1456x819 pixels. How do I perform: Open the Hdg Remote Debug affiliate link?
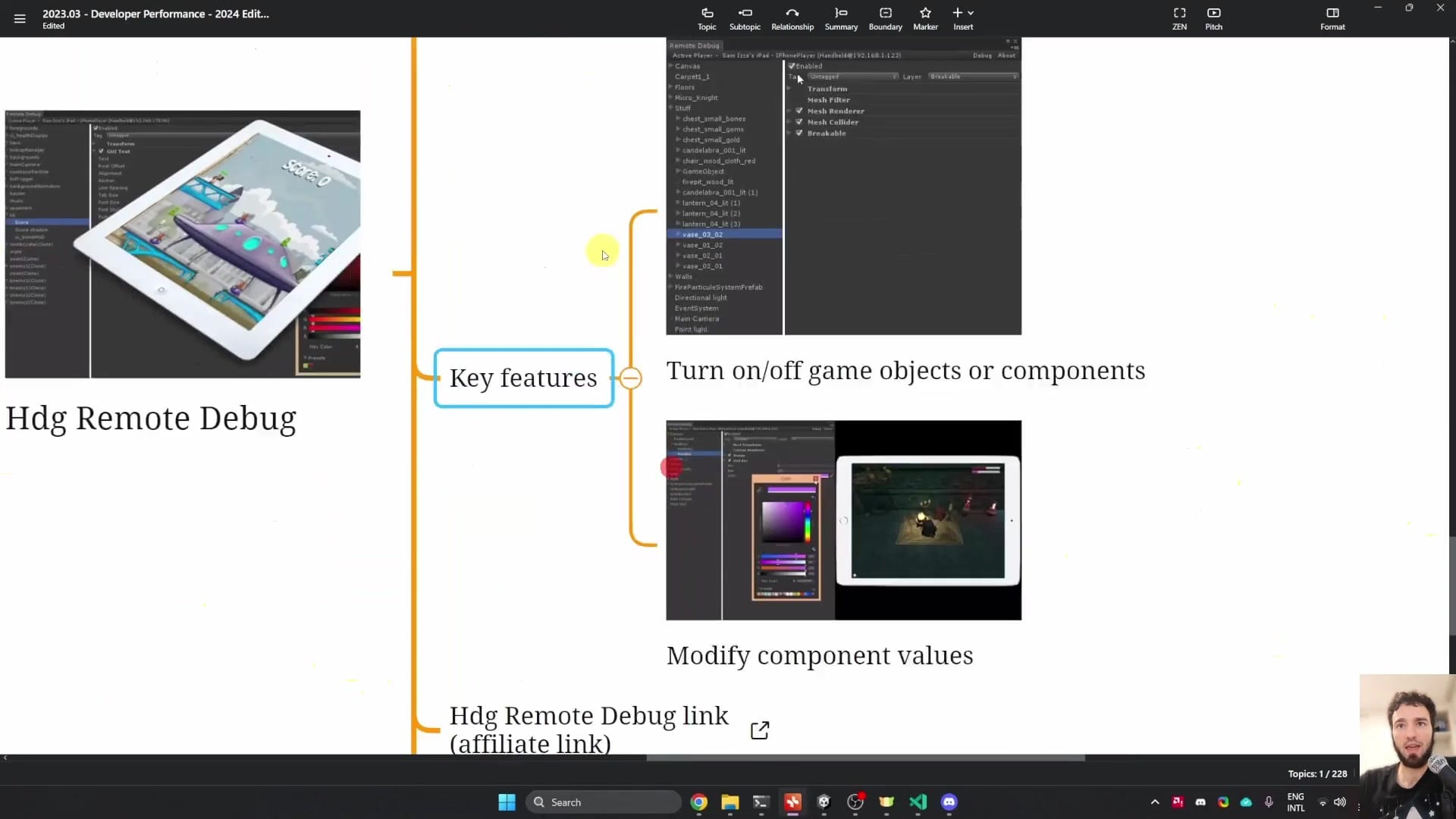pos(759,729)
